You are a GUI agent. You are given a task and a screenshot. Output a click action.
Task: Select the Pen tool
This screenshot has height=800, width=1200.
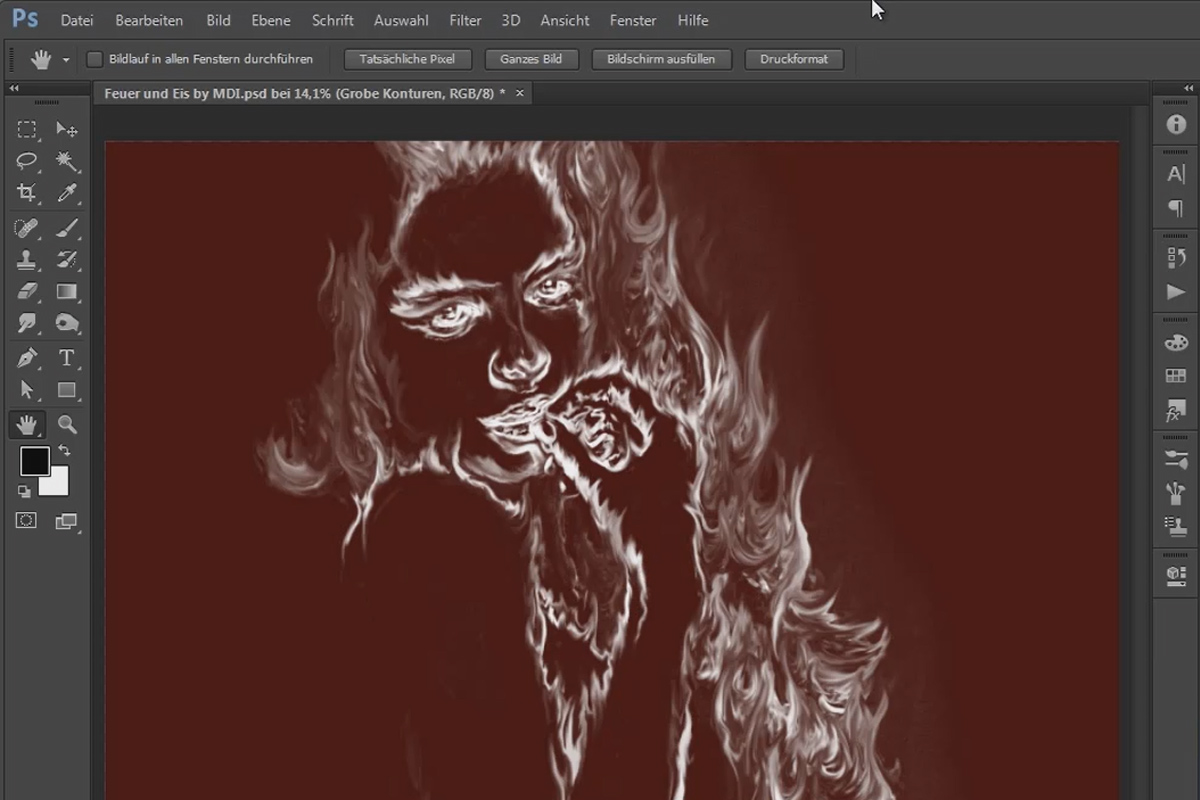click(27, 358)
